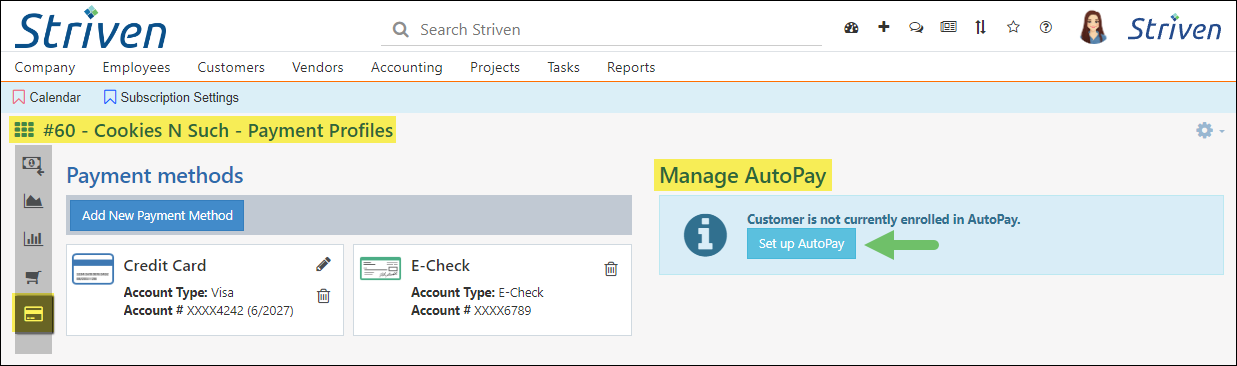Select the payment profiles card sidebar icon
This screenshot has height=366, width=1237.
click(33, 314)
